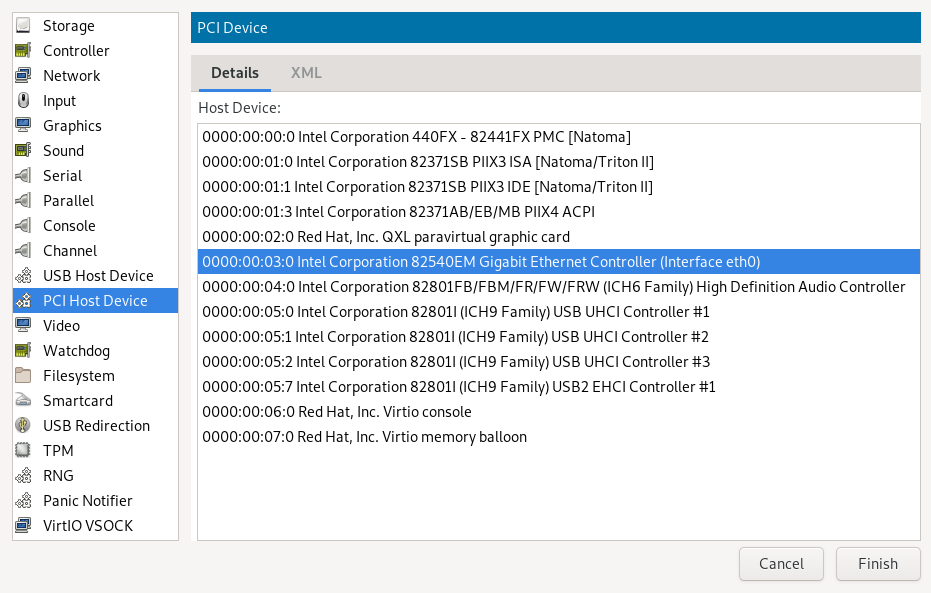Select VirtIO VSOCK in hardware list
The height and width of the screenshot is (593, 931).
pyautogui.click(x=87, y=526)
